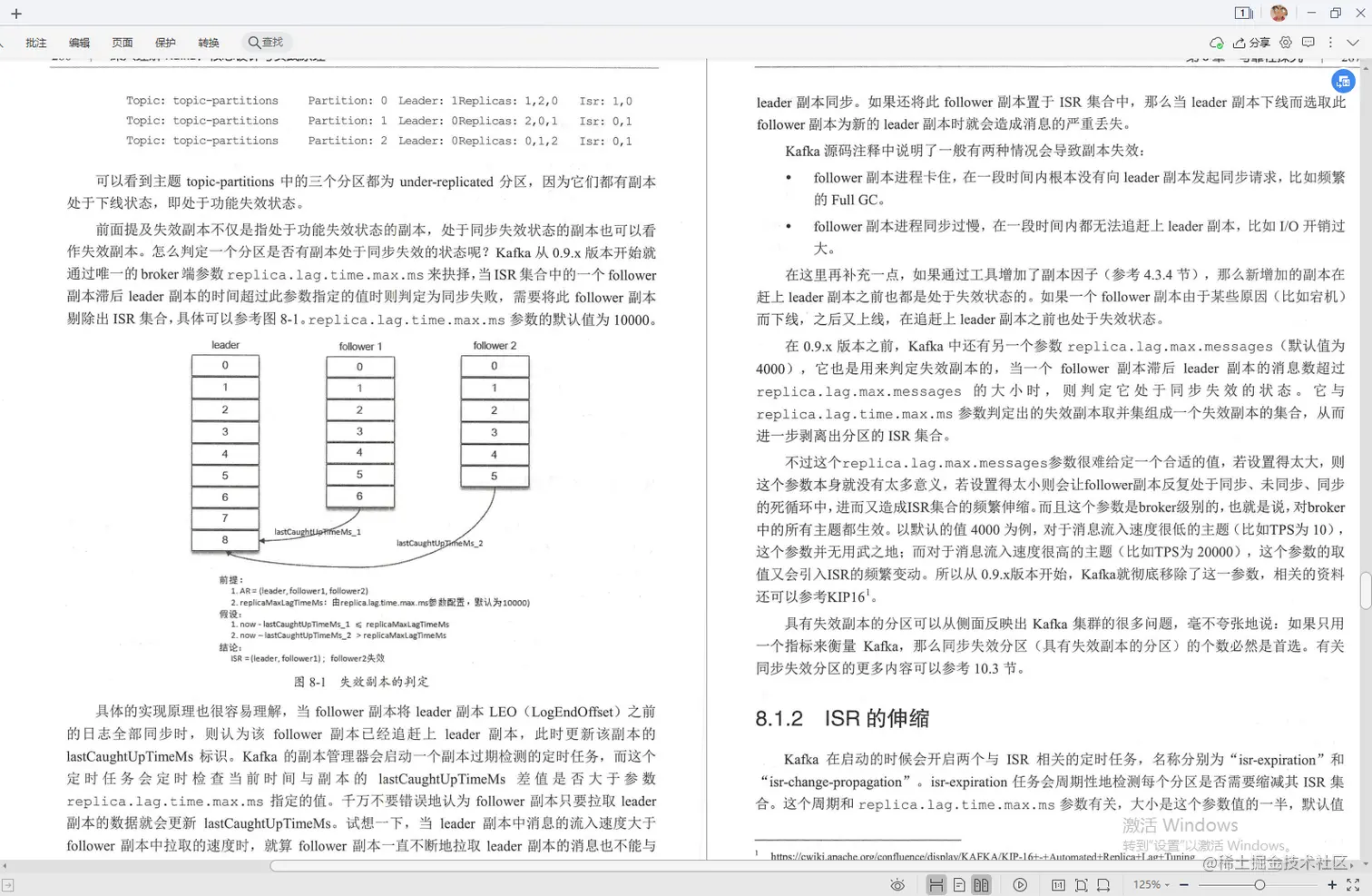The image size is (1372, 896).
Task: Open the 转换 conversion menu
Action: [209, 42]
